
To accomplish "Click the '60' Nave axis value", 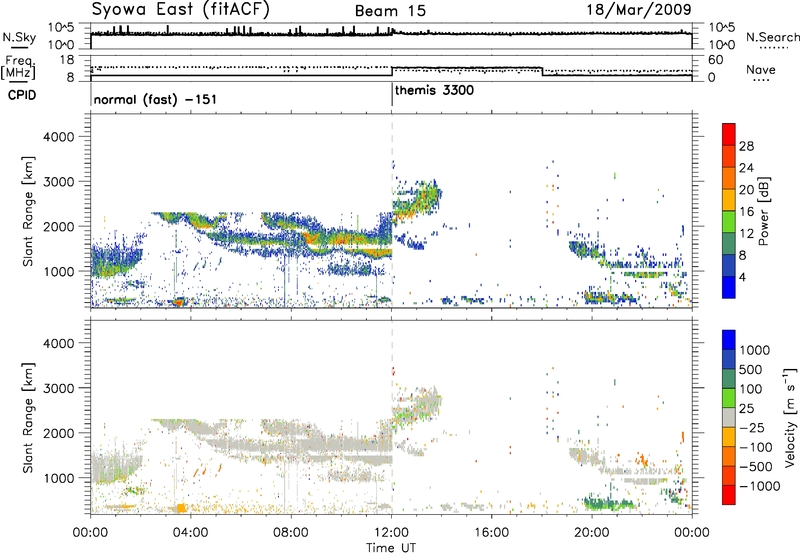I will [715, 60].
